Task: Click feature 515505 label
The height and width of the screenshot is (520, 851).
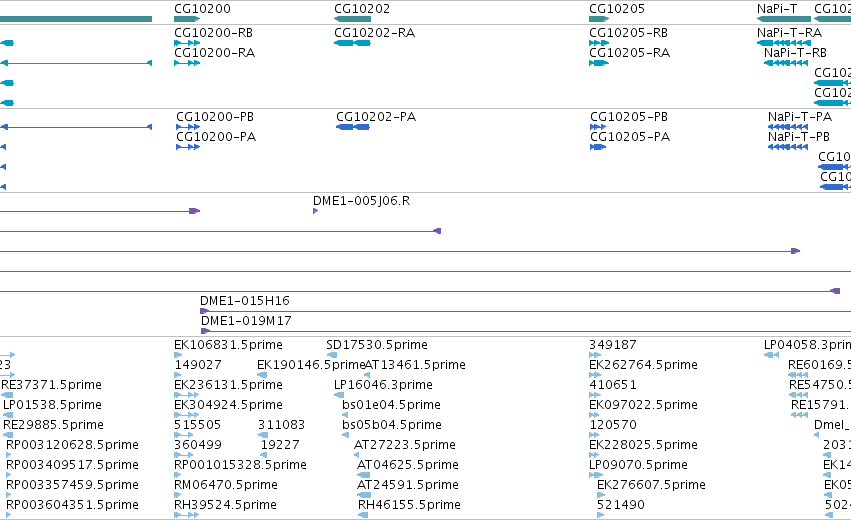Action: coord(198,425)
